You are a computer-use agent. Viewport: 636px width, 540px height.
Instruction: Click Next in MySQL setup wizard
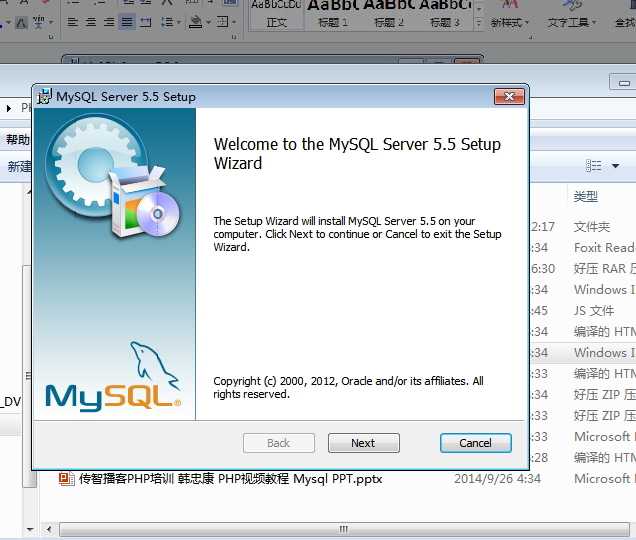pos(363,443)
